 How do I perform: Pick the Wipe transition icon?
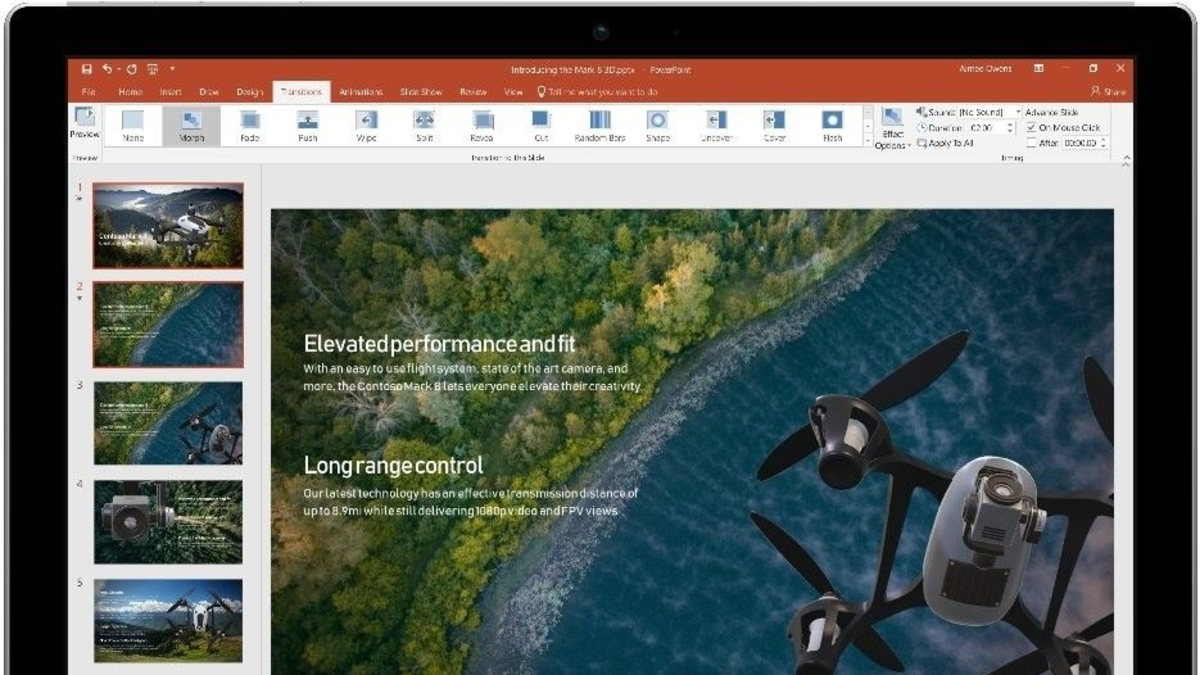coord(366,126)
